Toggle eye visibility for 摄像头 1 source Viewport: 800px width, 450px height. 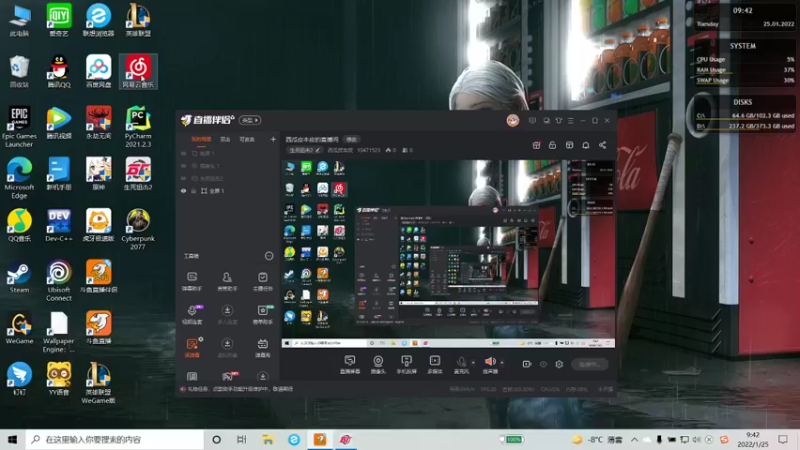184,166
